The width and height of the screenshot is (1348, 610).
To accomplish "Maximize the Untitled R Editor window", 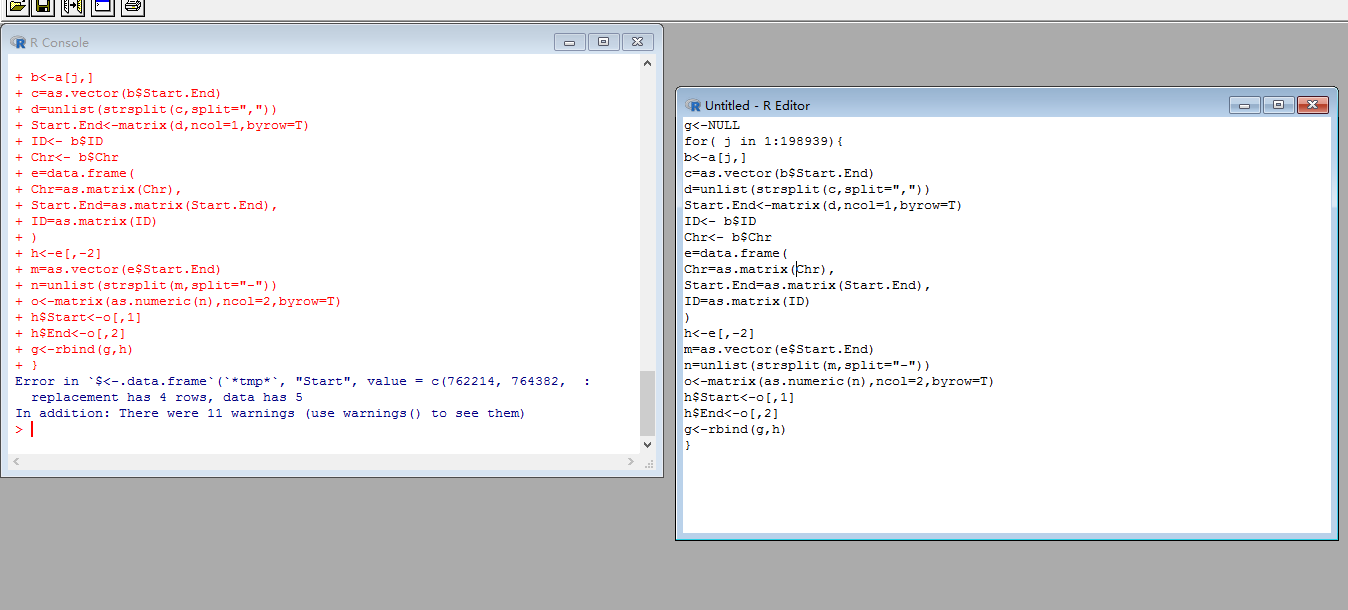I will click(x=1278, y=105).
